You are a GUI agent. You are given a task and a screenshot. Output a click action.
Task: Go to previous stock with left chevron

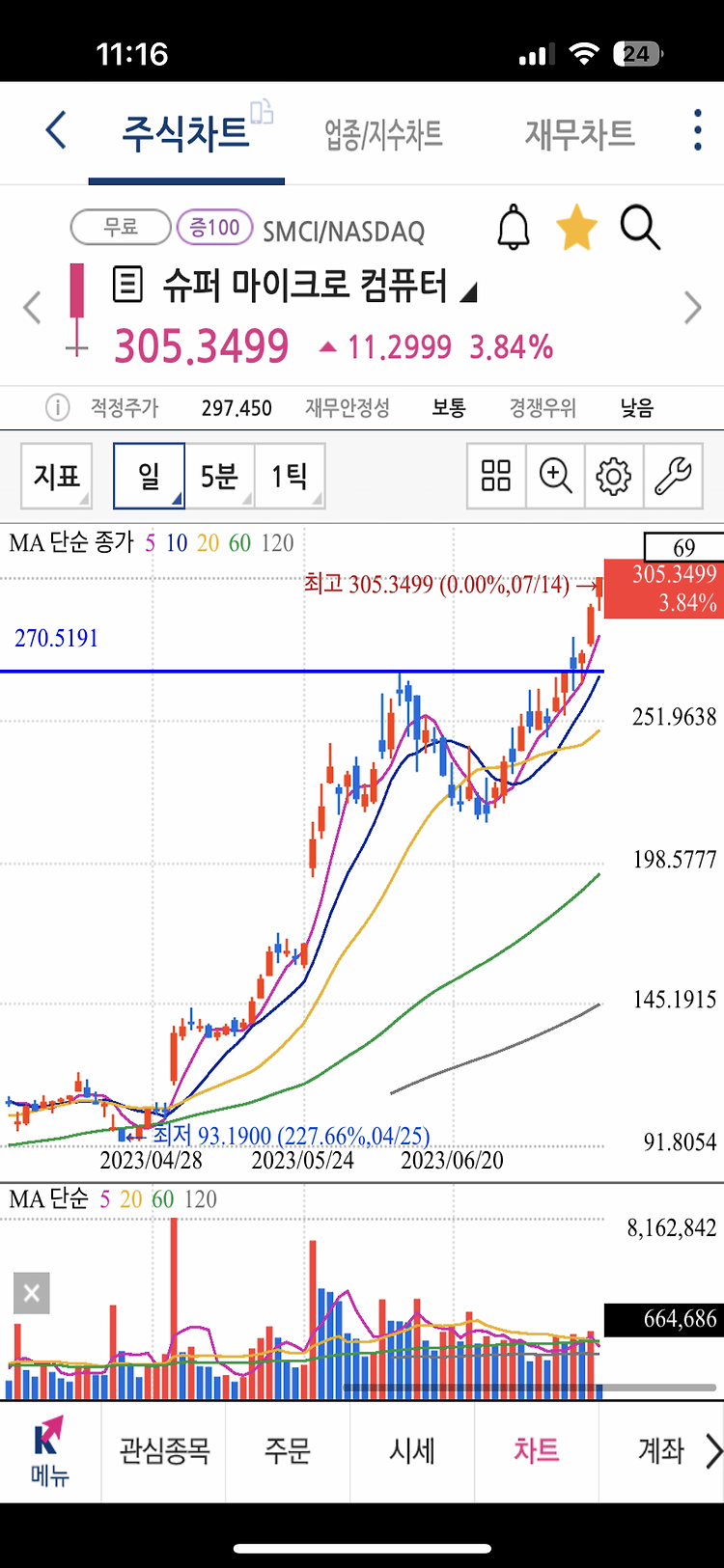pos(32,308)
